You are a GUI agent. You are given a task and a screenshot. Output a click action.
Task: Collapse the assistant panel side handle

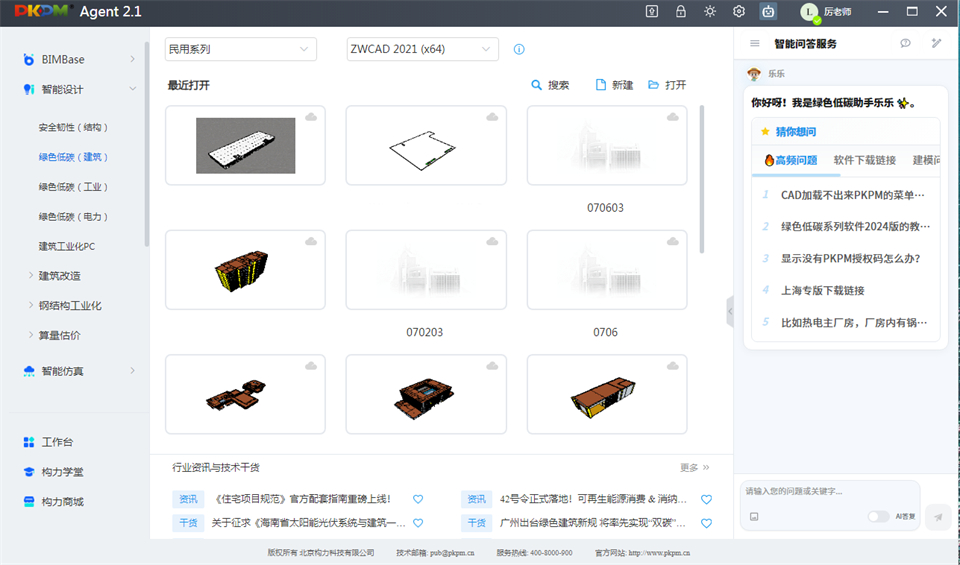pyautogui.click(x=730, y=311)
